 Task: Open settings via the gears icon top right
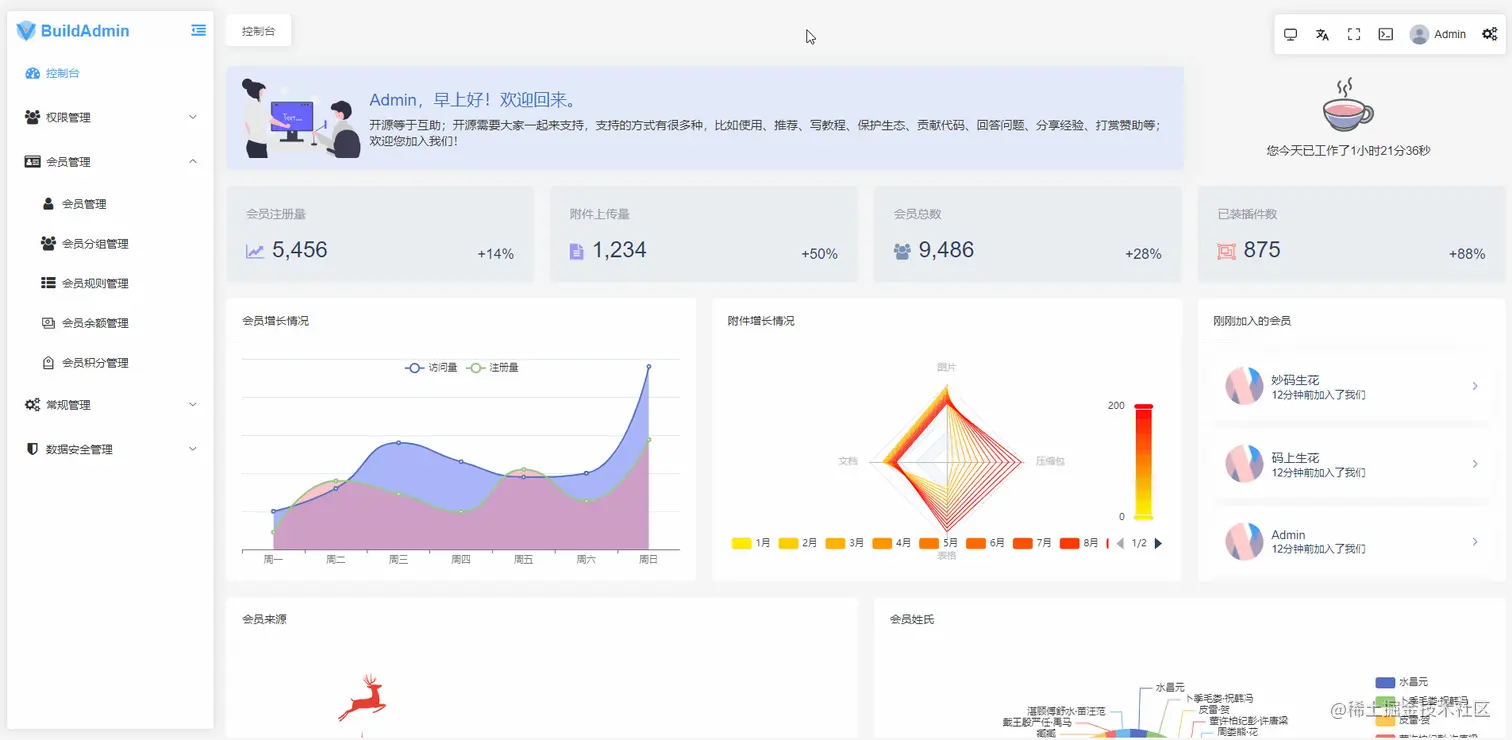tap(1489, 33)
